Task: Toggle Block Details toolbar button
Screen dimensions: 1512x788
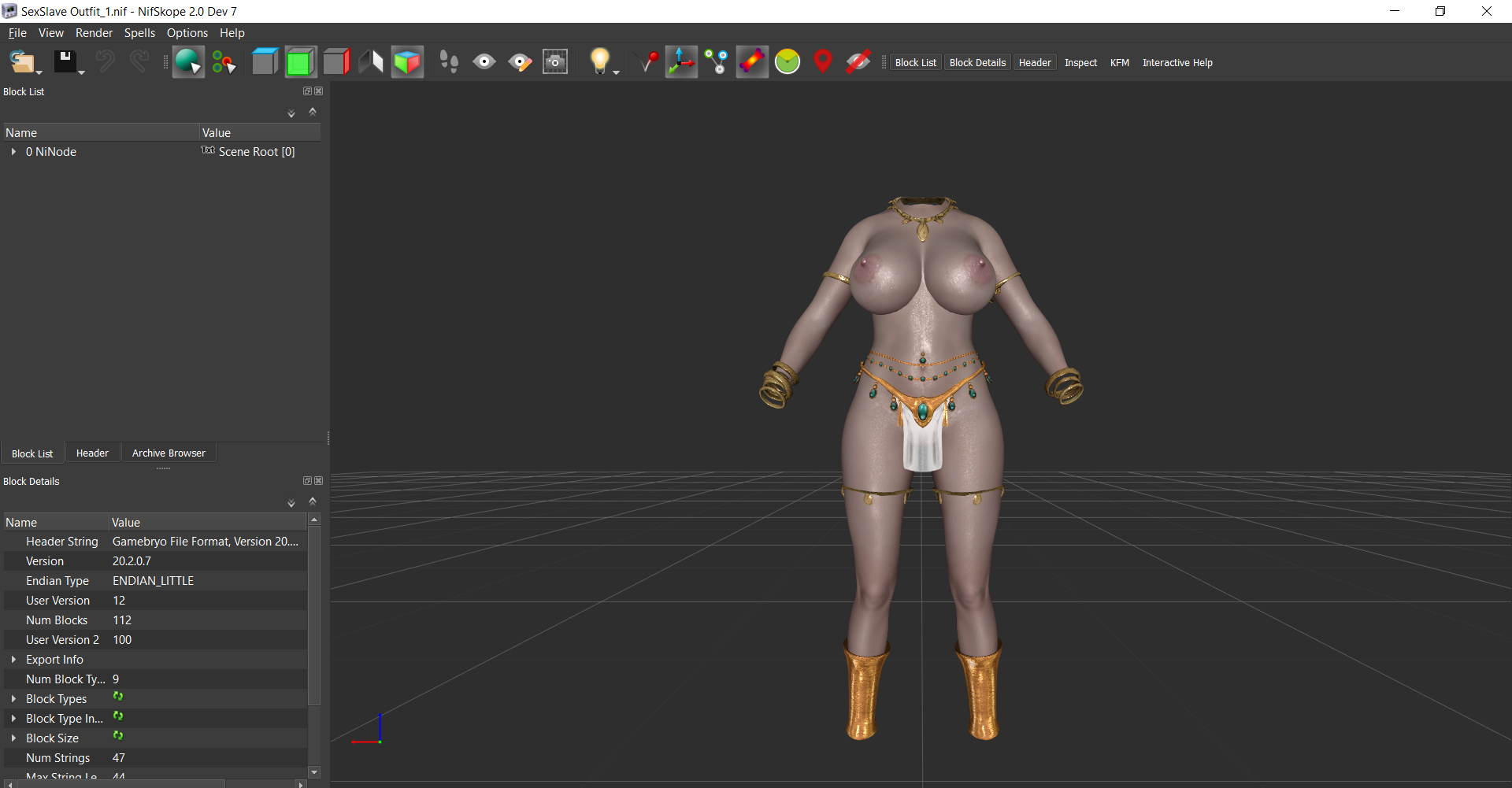Action: click(978, 63)
